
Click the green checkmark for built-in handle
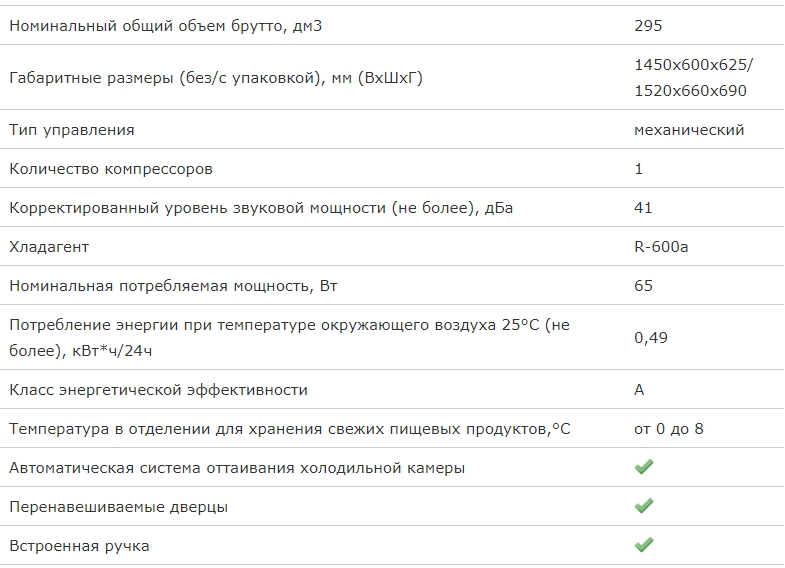(644, 545)
